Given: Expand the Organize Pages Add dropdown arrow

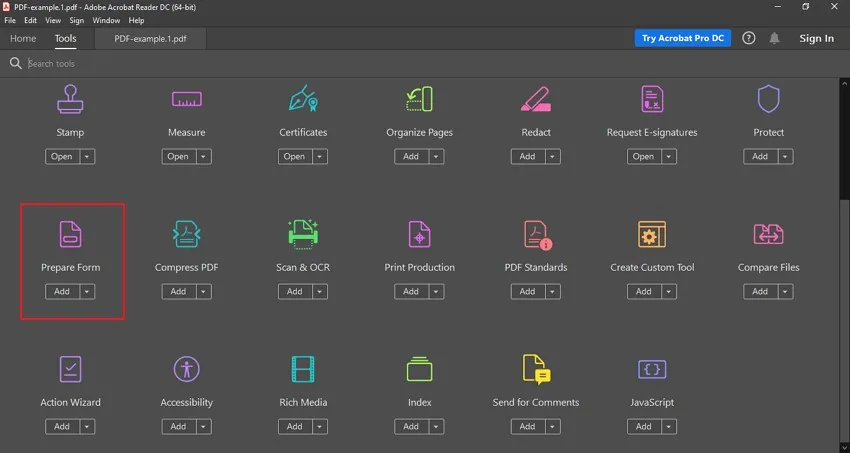Looking at the screenshot, I should click(x=436, y=157).
